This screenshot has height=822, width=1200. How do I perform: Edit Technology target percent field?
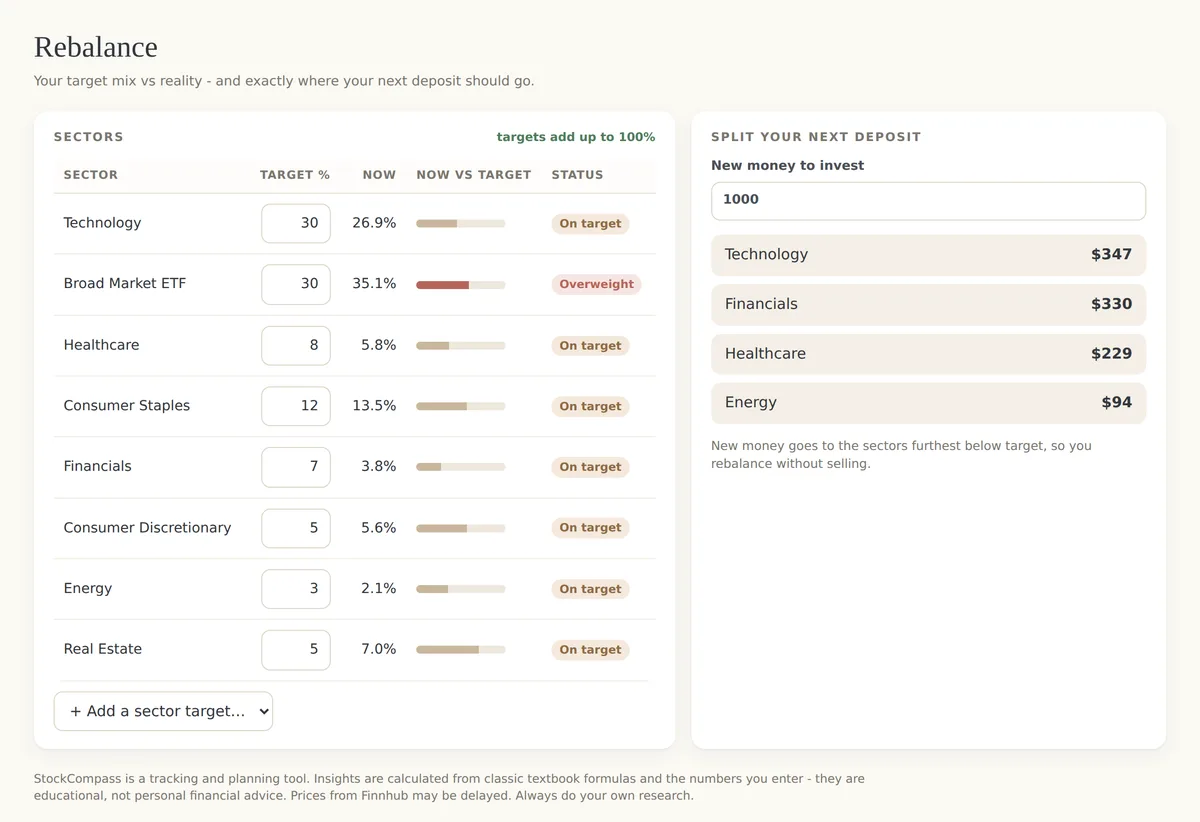[x=296, y=223]
